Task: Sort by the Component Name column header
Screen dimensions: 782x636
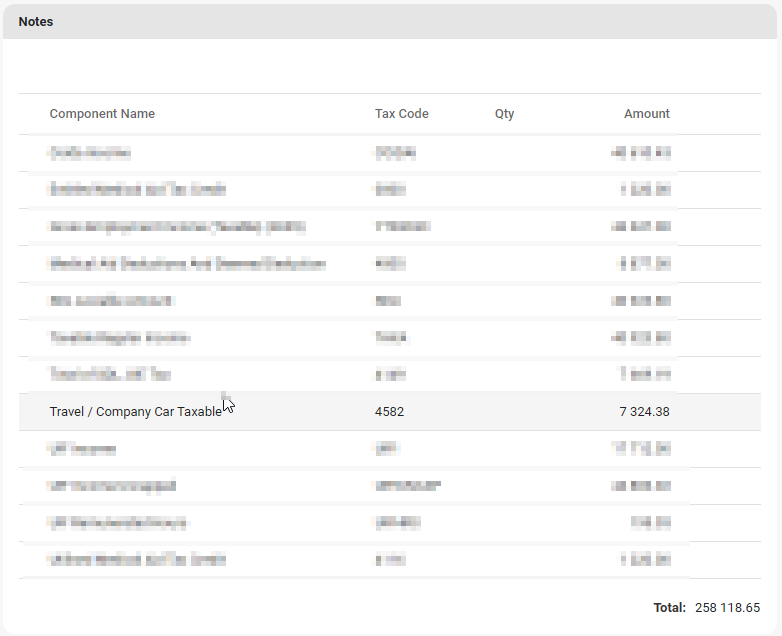Action: (102, 114)
